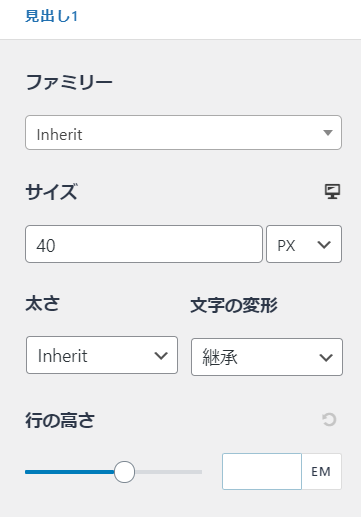Click the chevron beside the PX unit

pyautogui.click(x=324, y=245)
